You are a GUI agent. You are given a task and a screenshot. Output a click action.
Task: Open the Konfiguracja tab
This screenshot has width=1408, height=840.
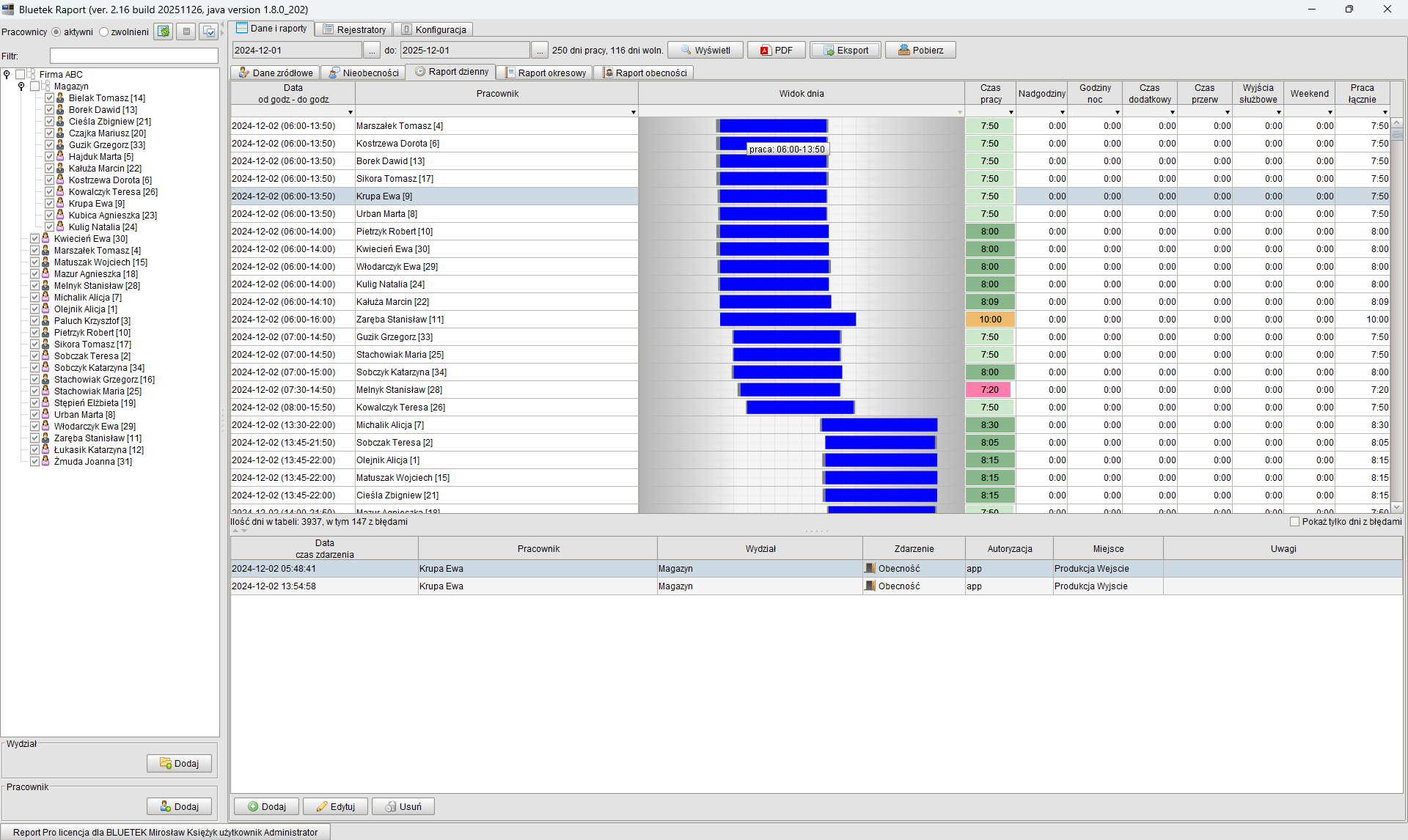pyautogui.click(x=433, y=29)
